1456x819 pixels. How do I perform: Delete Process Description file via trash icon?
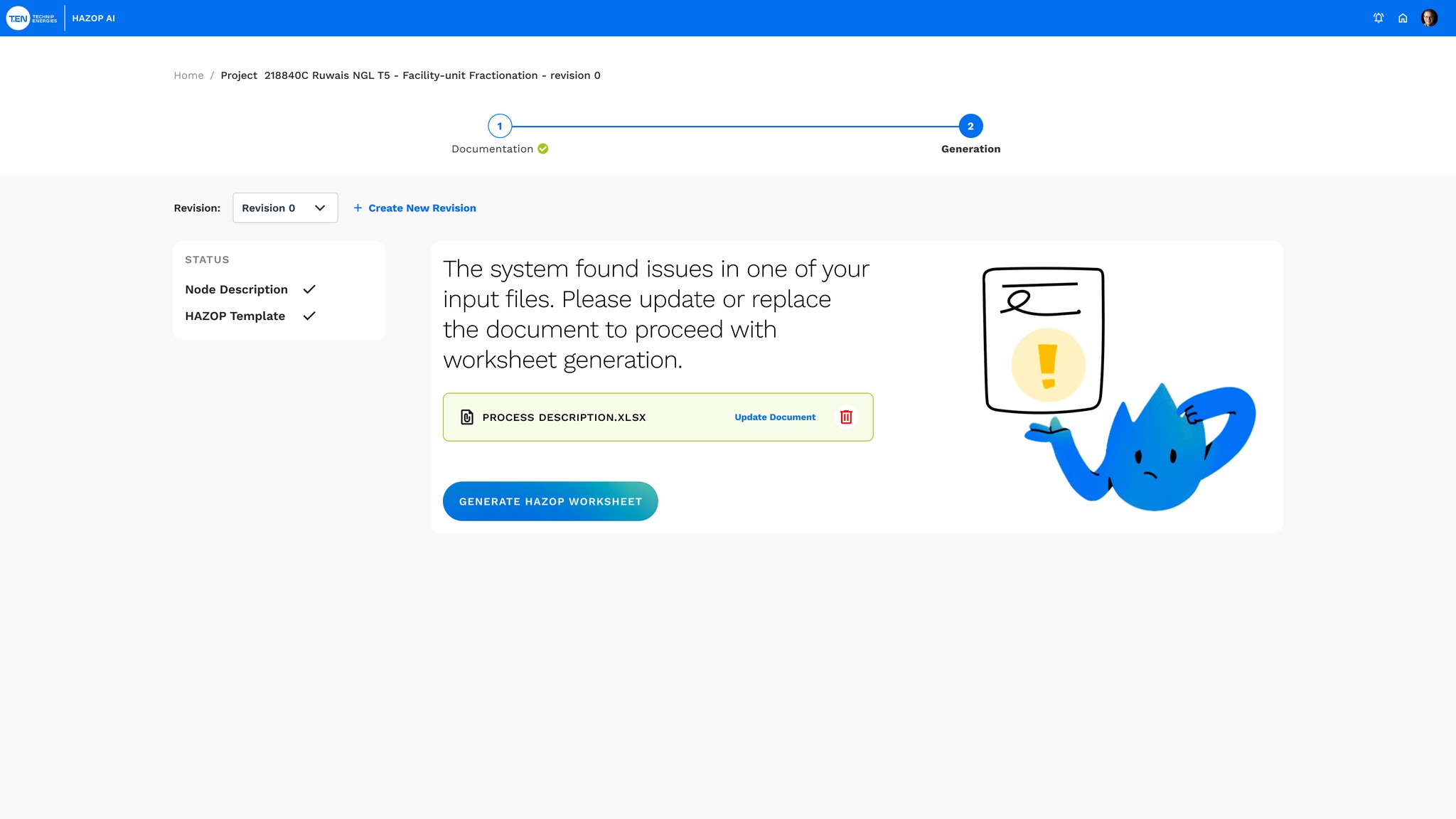[846, 417]
